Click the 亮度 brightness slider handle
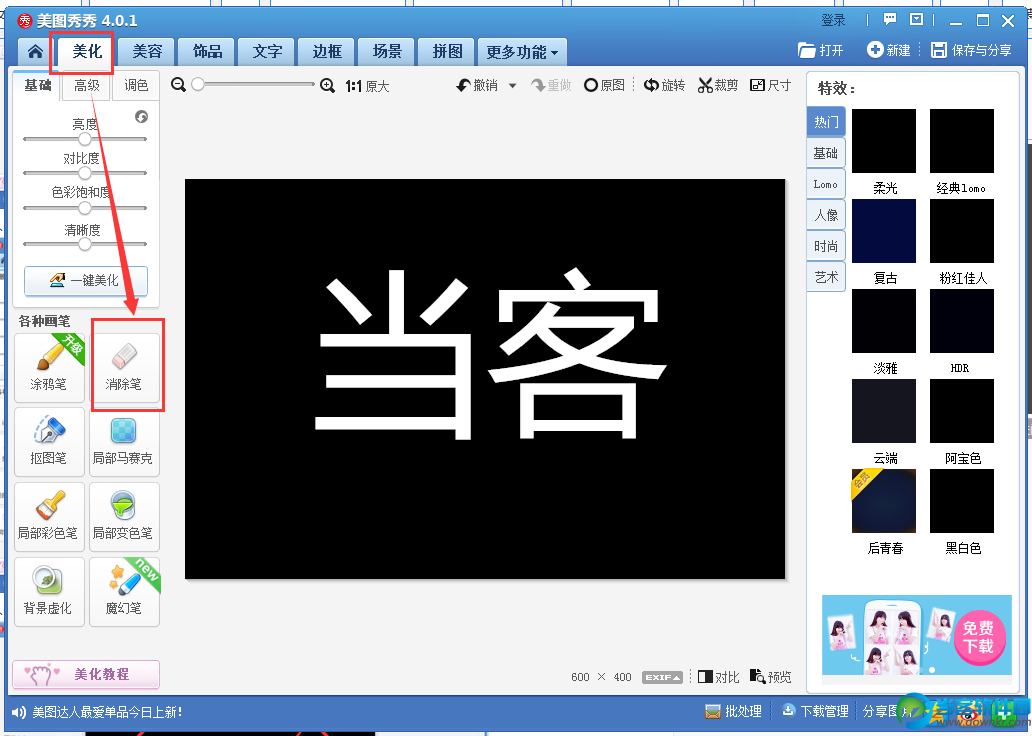 (85, 139)
